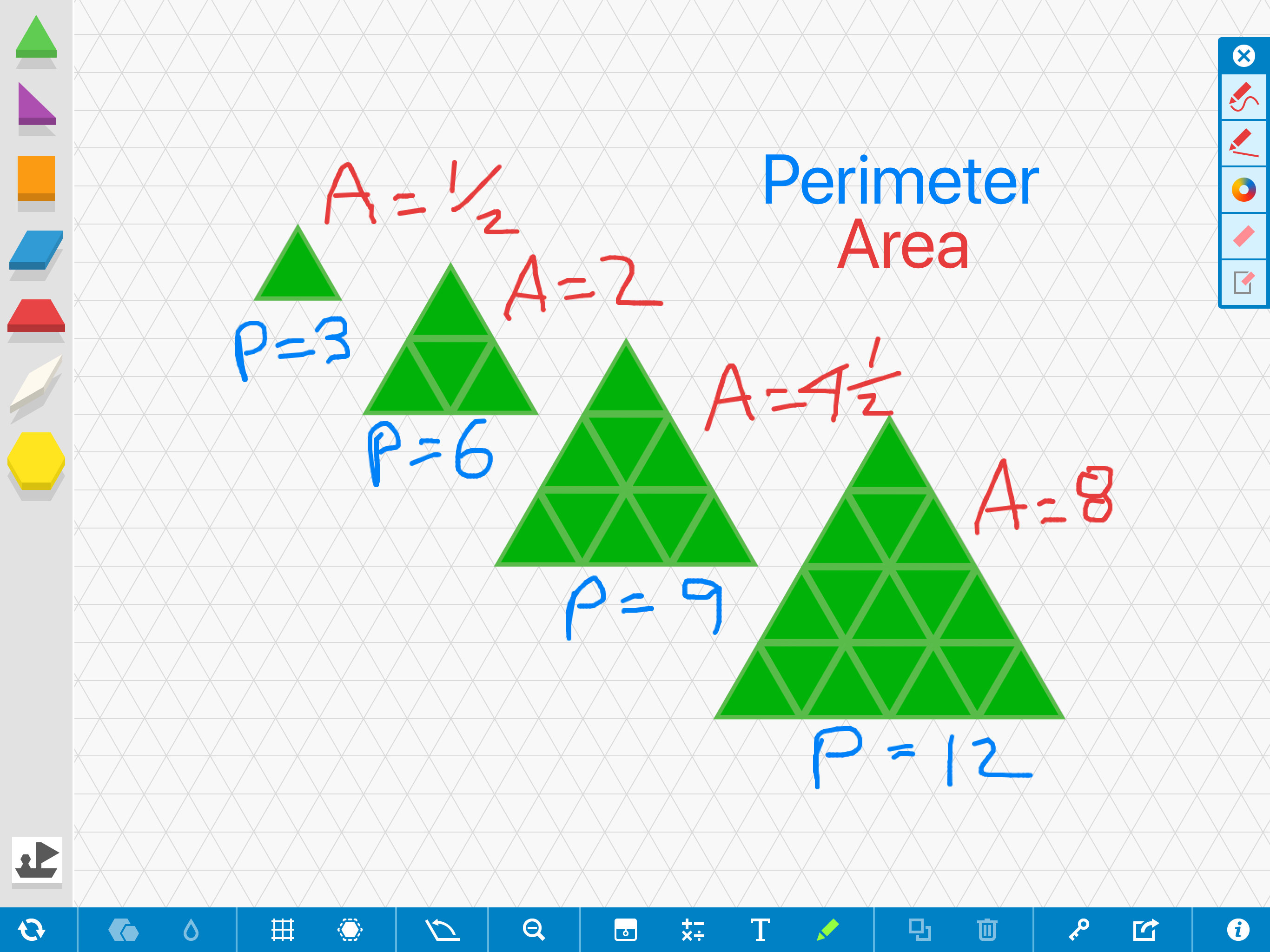The width and height of the screenshot is (1270, 952).
Task: Click the reset refresh arrows icon
Action: (x=32, y=930)
